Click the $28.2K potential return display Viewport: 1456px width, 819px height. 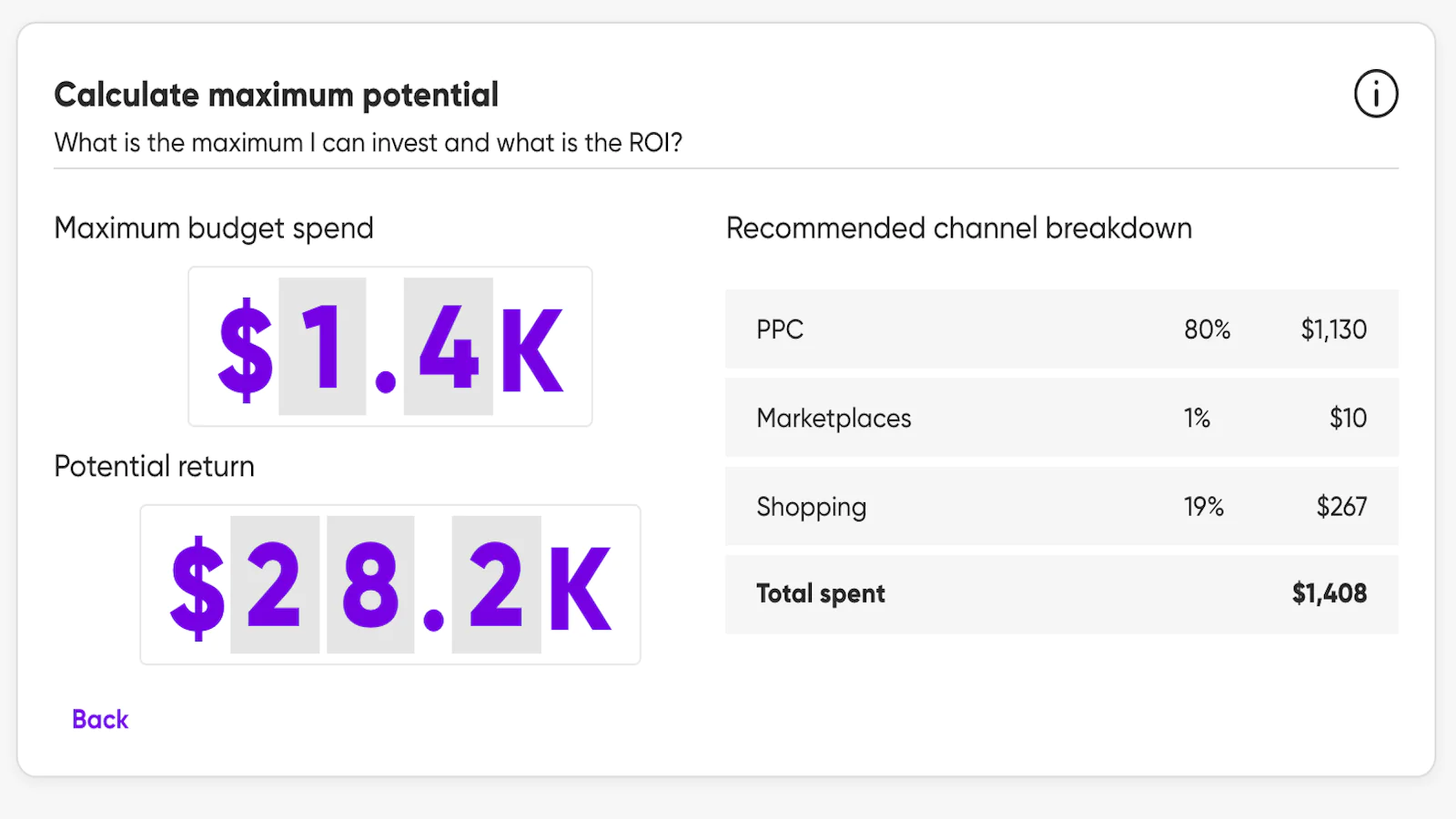(390, 585)
